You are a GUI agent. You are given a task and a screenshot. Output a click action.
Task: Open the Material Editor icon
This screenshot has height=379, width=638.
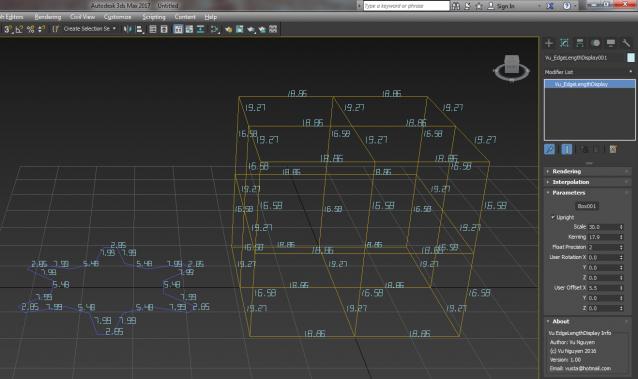point(214,29)
